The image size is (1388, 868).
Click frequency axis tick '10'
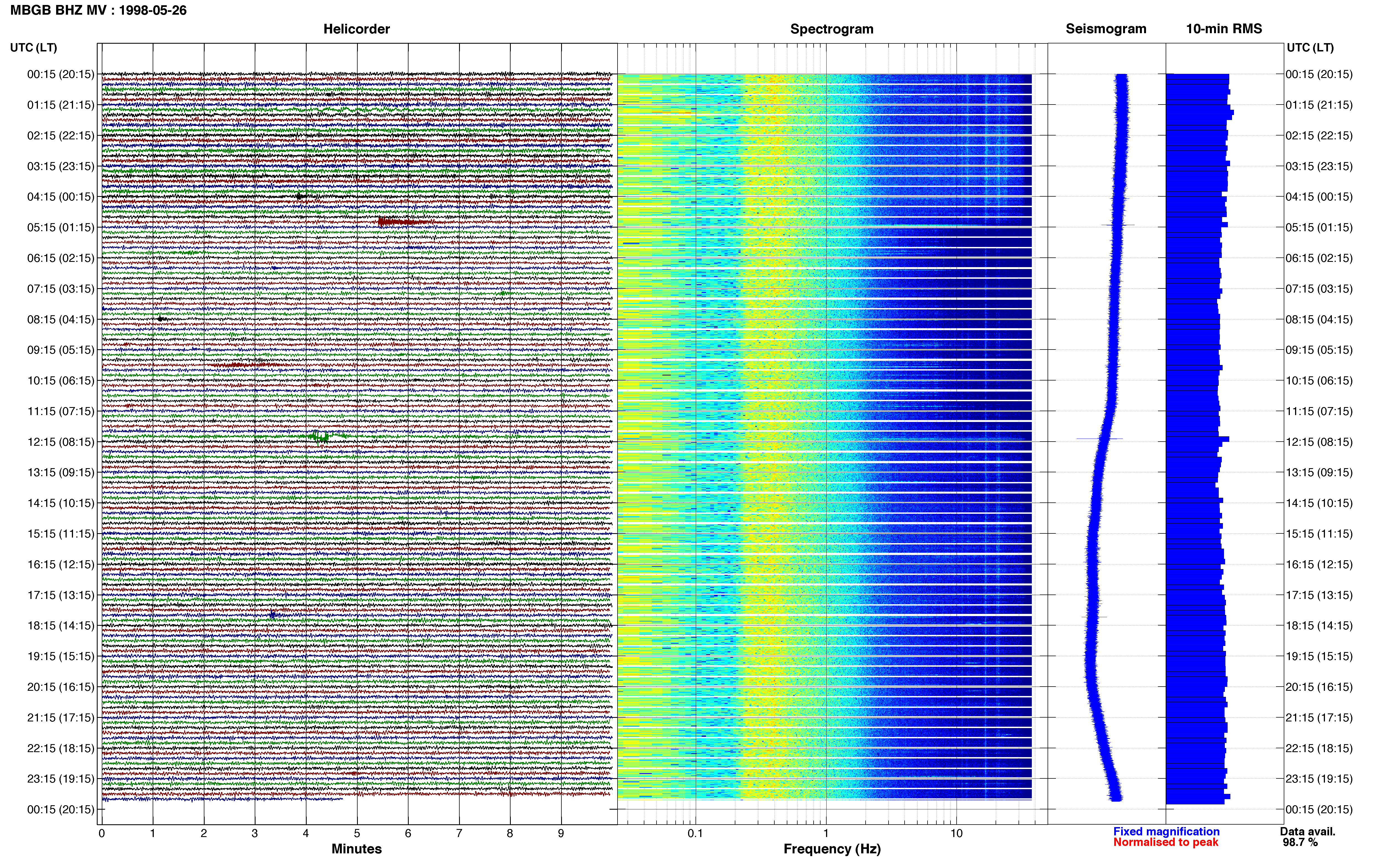(x=956, y=833)
